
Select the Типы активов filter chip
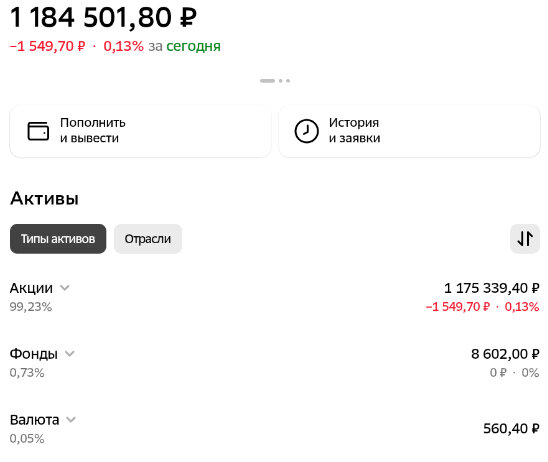pos(58,239)
